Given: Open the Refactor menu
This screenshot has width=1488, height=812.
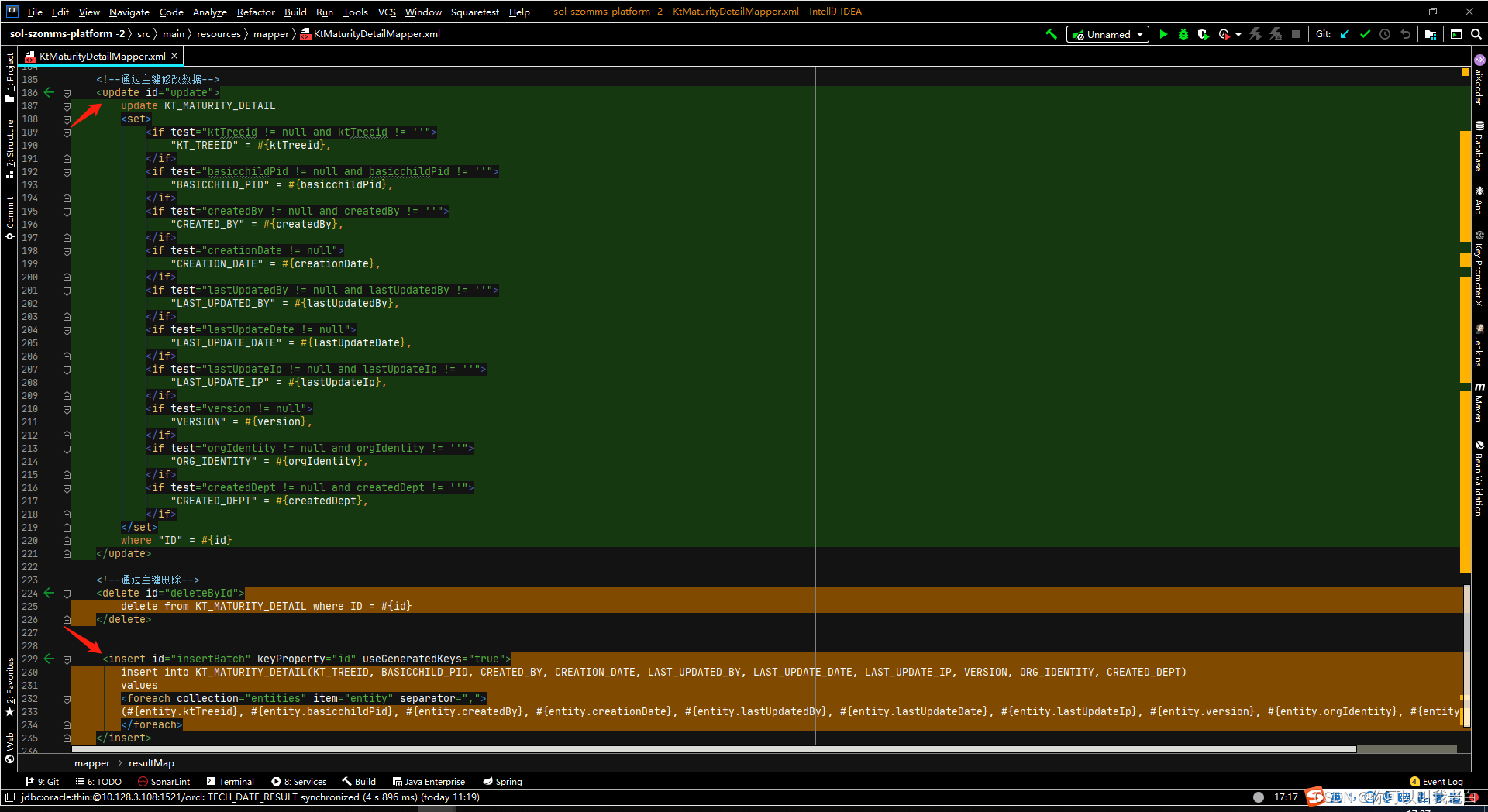Looking at the screenshot, I should [x=256, y=12].
